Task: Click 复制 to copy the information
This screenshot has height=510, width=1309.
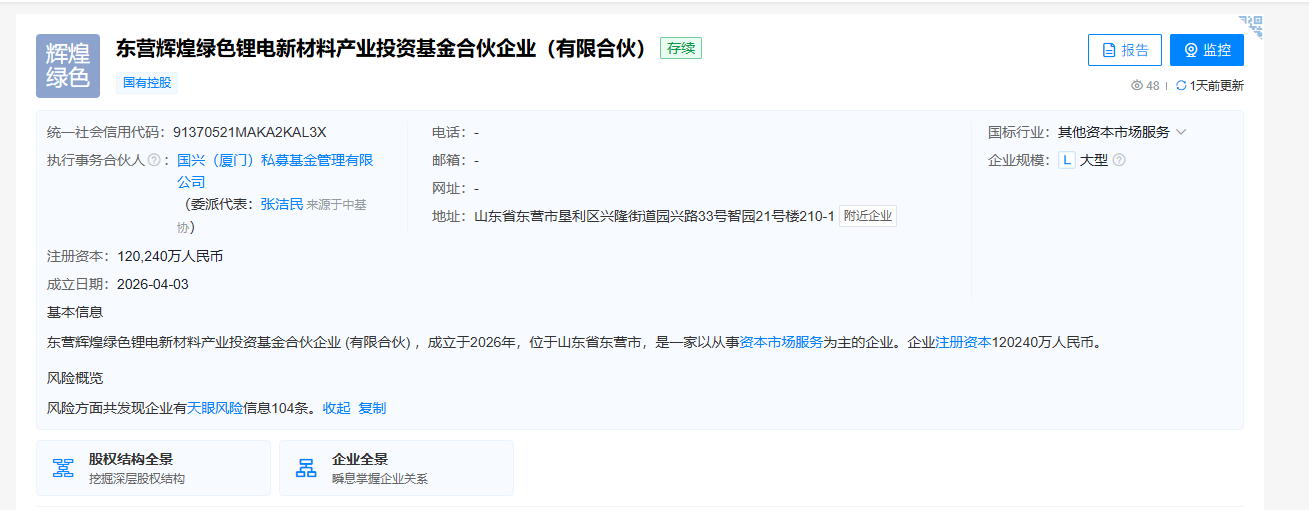Action: pyautogui.click(x=372, y=408)
